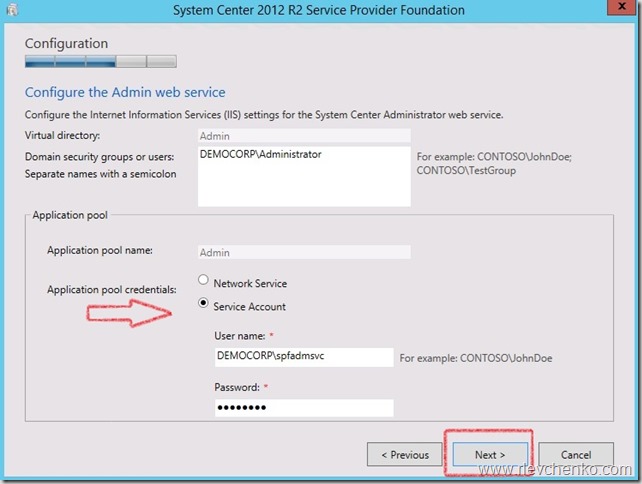This screenshot has width=642, height=484.
Task: Click the 'Application pool' group box label
Action: [x=69, y=215]
